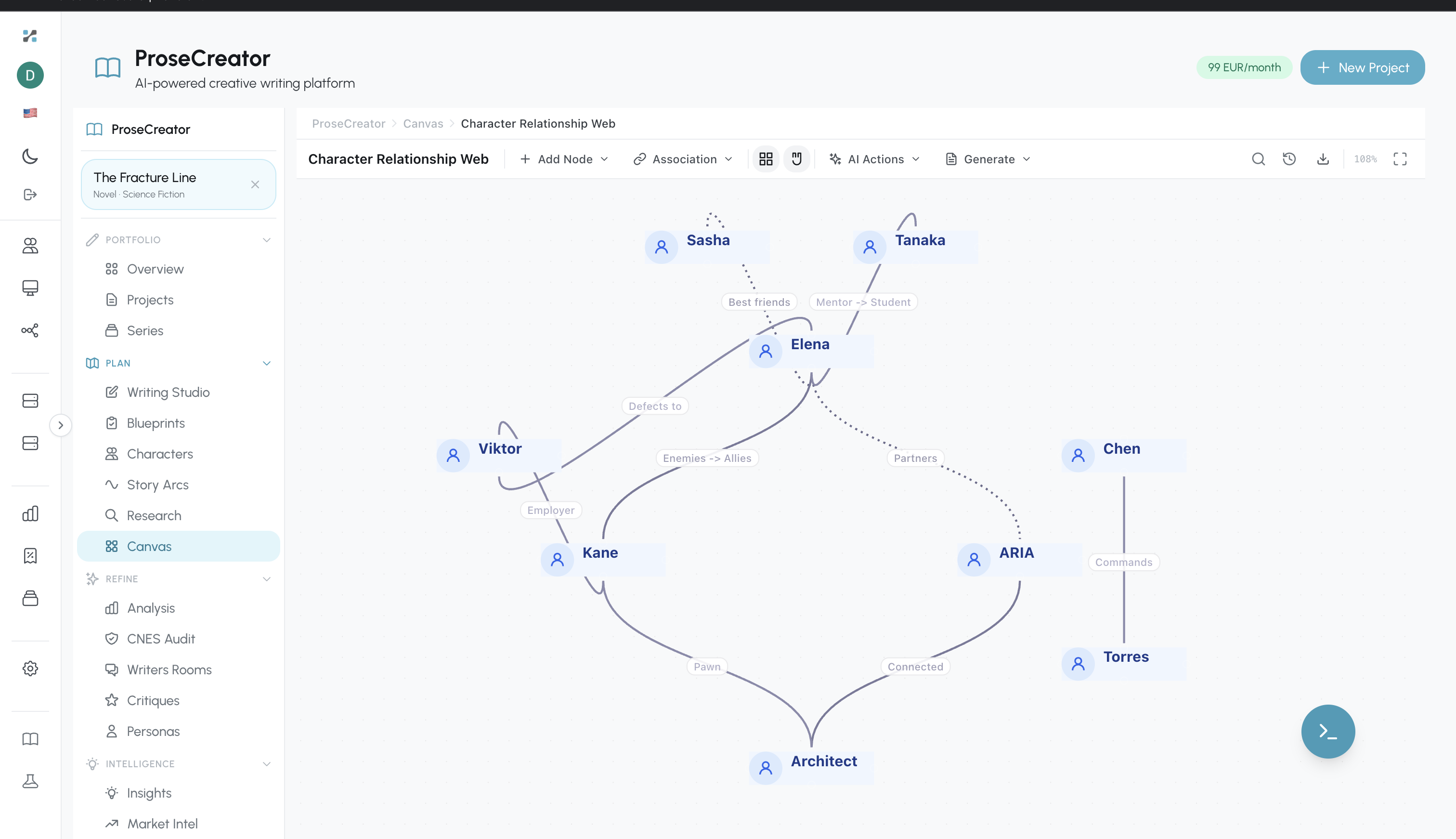Open the dark mode moon icon
This screenshot has width=1456, height=839.
point(30,157)
